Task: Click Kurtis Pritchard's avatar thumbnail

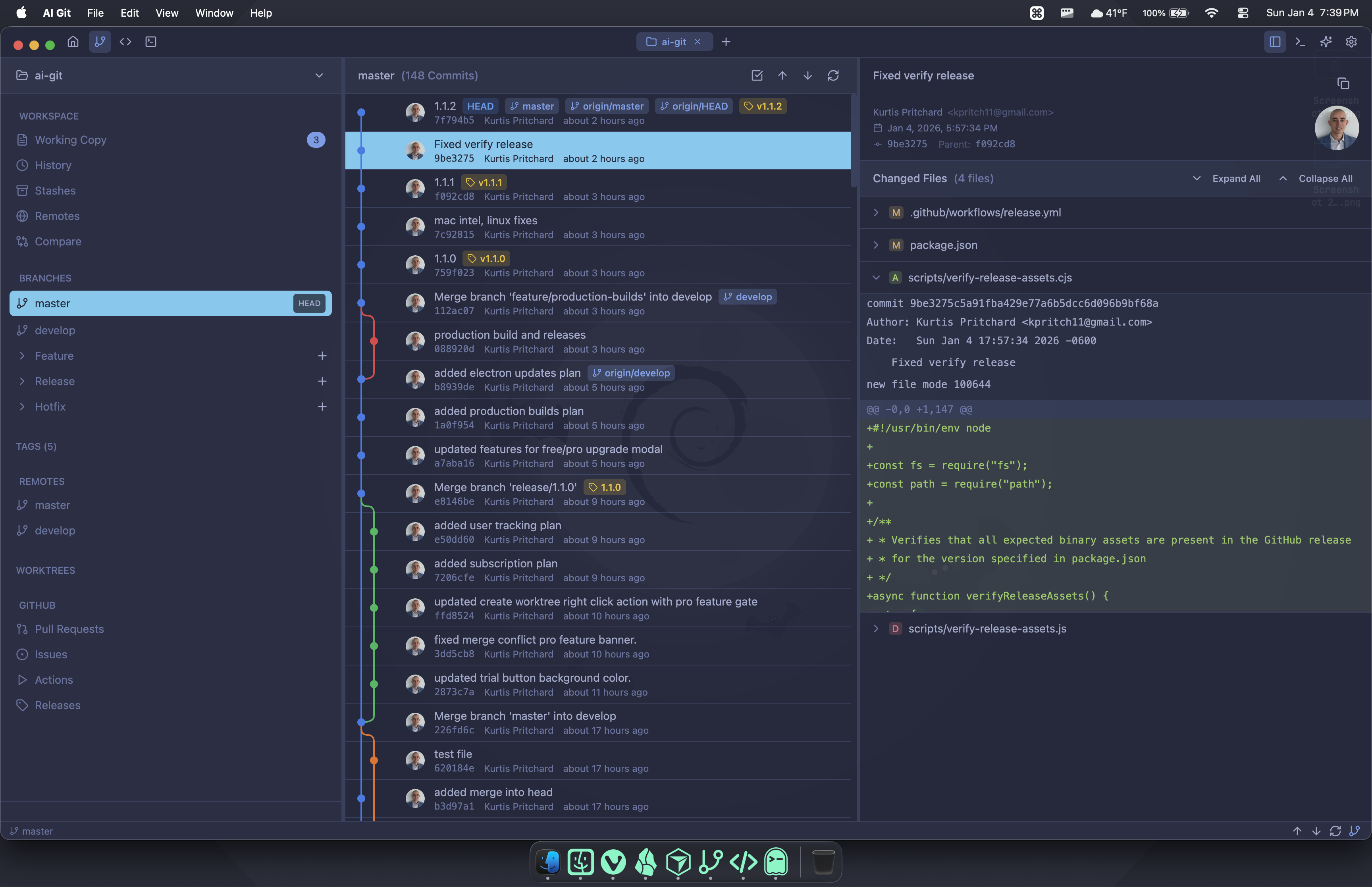Action: (x=1336, y=128)
